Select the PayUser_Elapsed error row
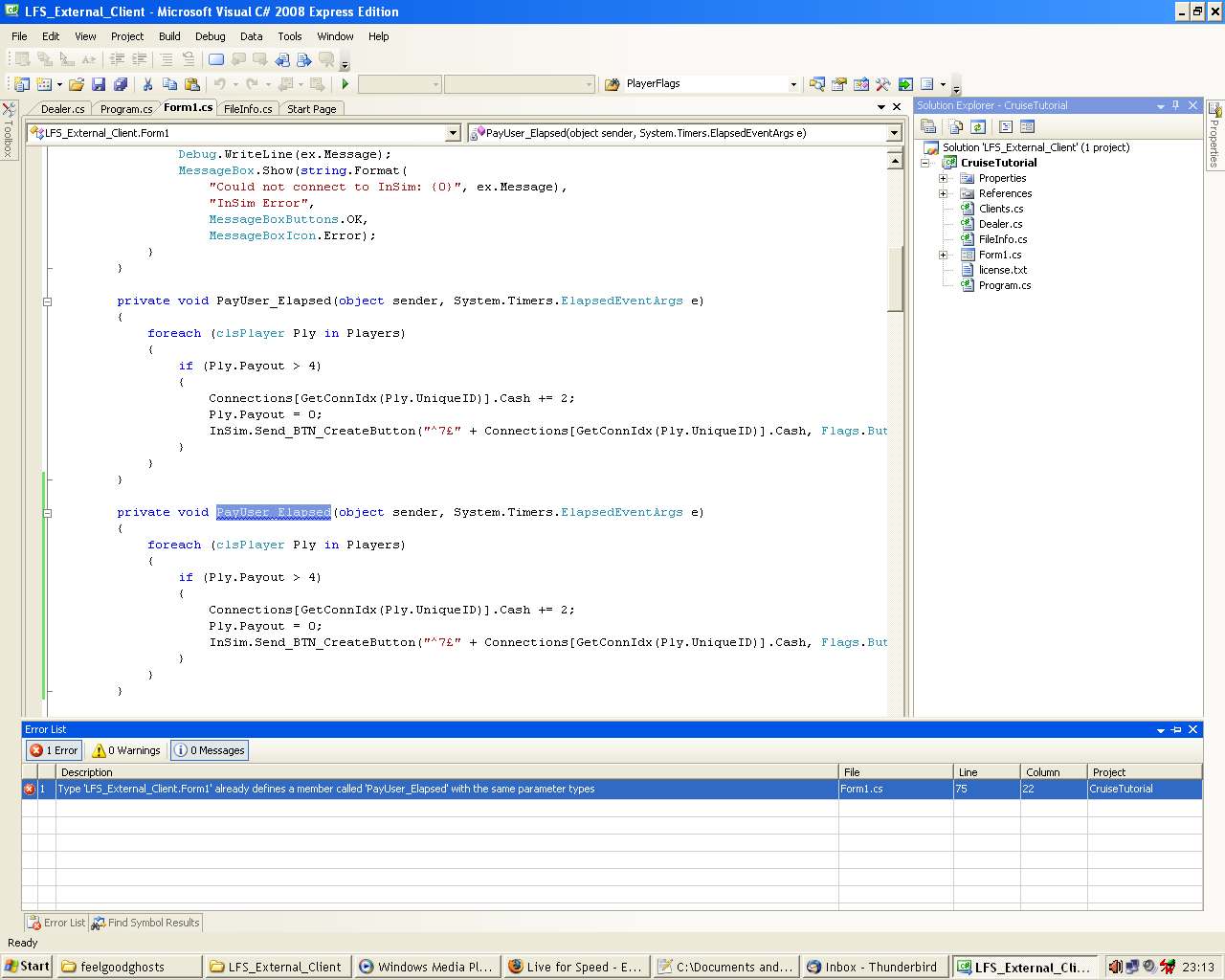Screen dimensions: 1225x980 (x=325, y=789)
